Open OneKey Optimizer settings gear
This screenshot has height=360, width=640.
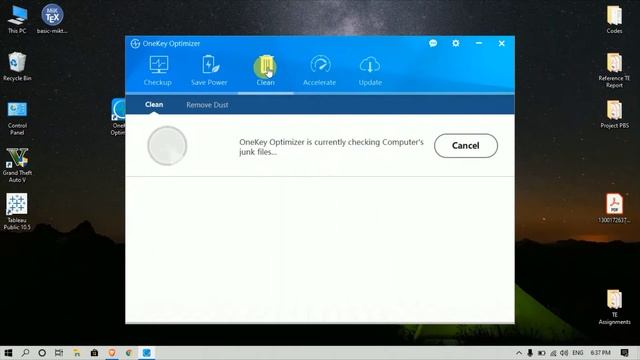coord(456,43)
